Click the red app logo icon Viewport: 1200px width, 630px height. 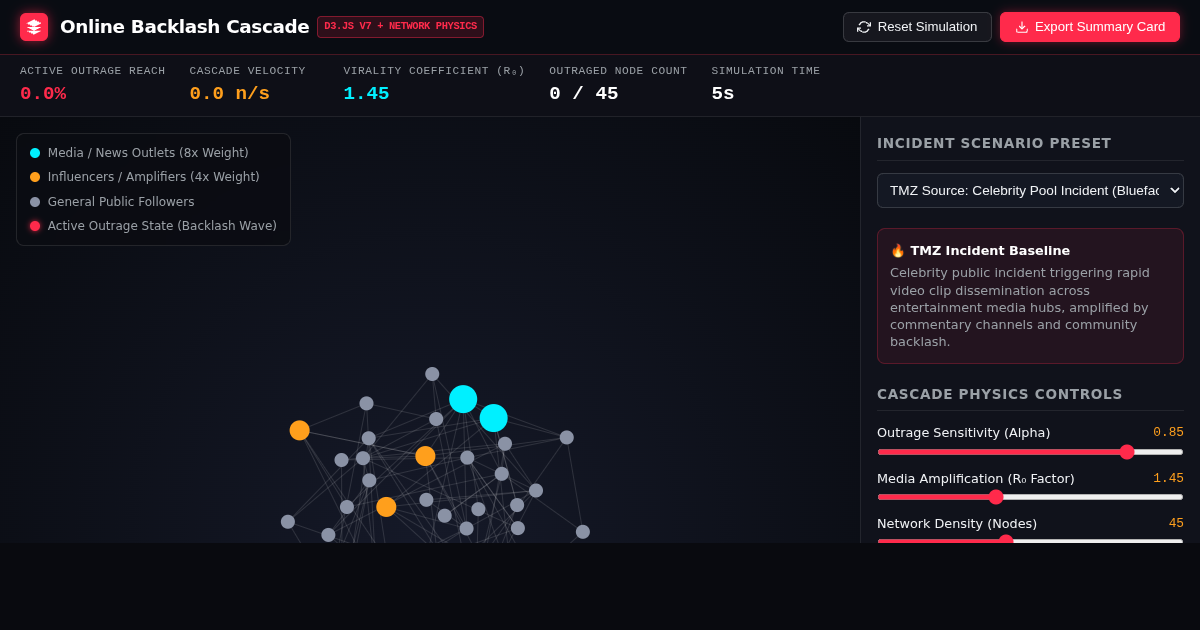[34, 27]
